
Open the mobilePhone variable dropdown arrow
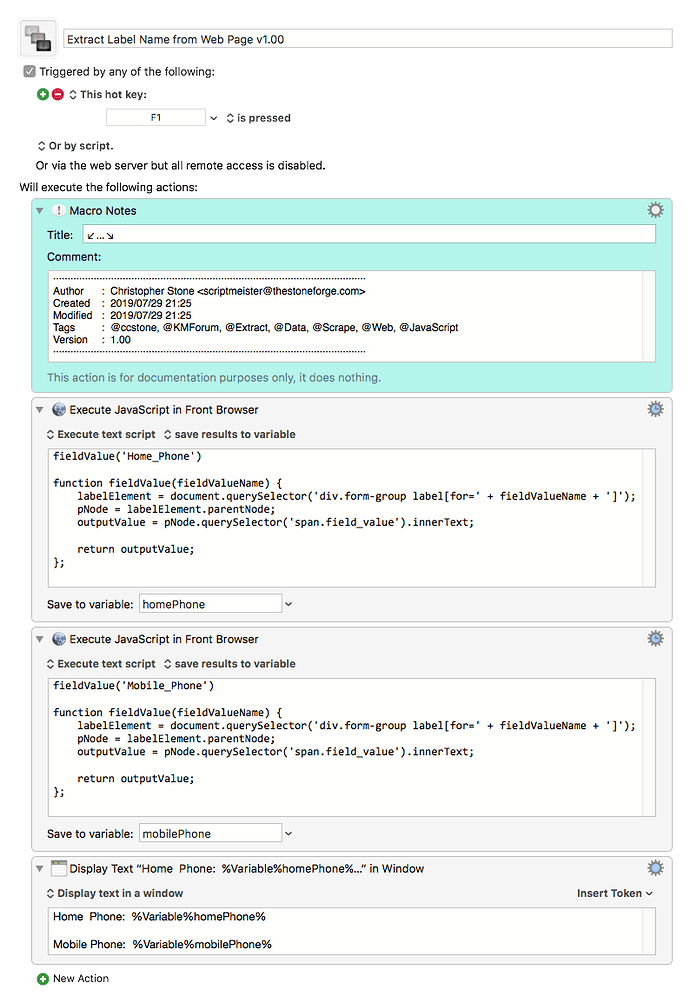[288, 833]
